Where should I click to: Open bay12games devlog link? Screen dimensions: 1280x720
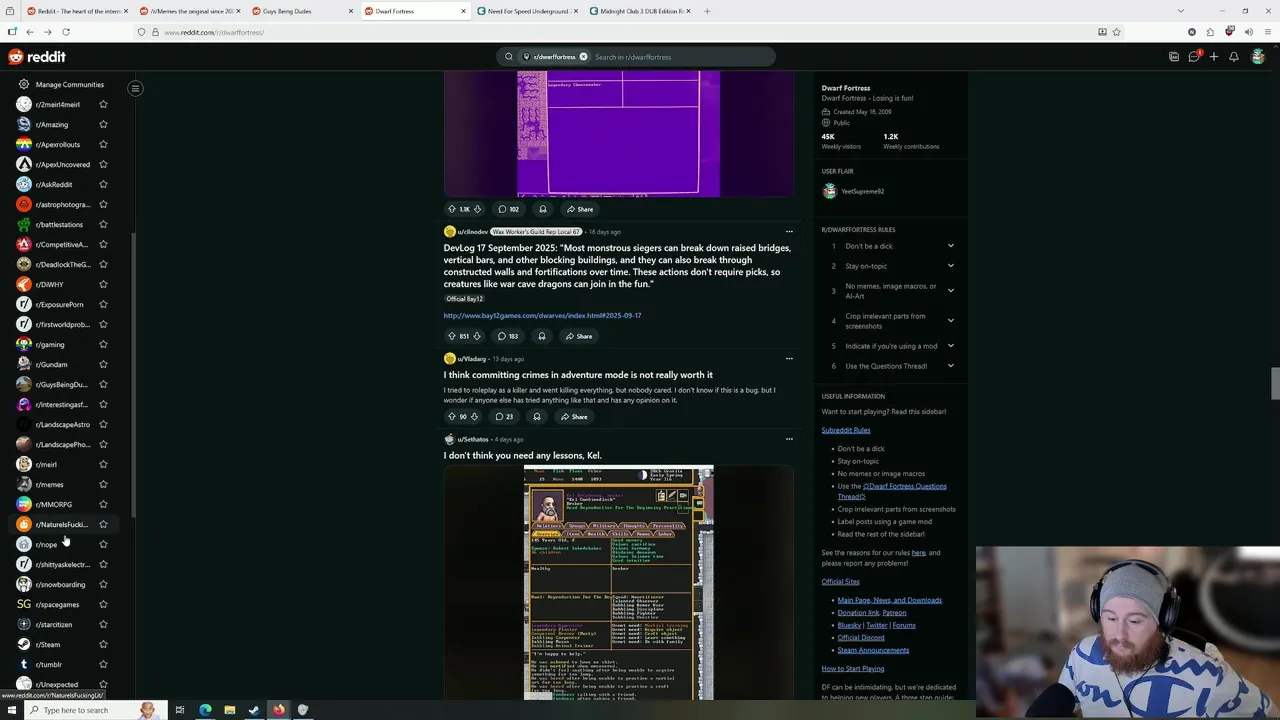click(x=542, y=315)
